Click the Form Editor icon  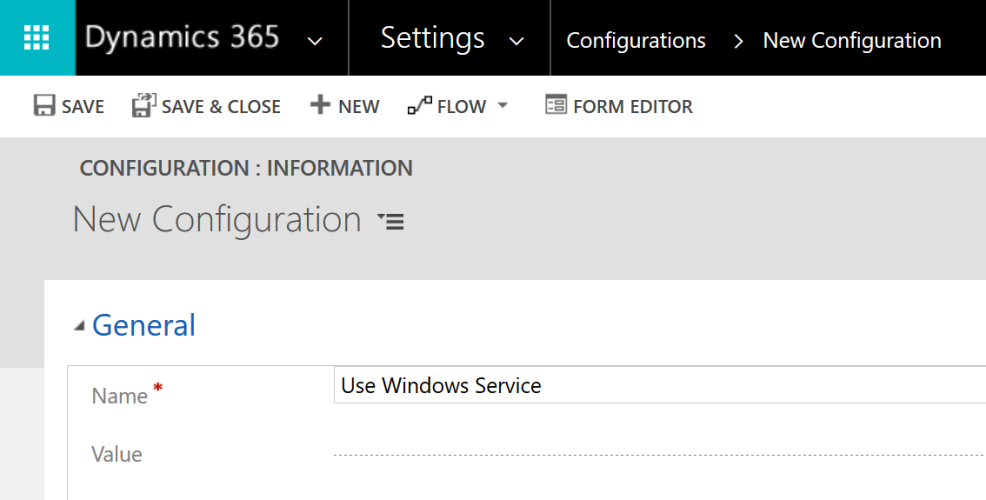(x=556, y=104)
